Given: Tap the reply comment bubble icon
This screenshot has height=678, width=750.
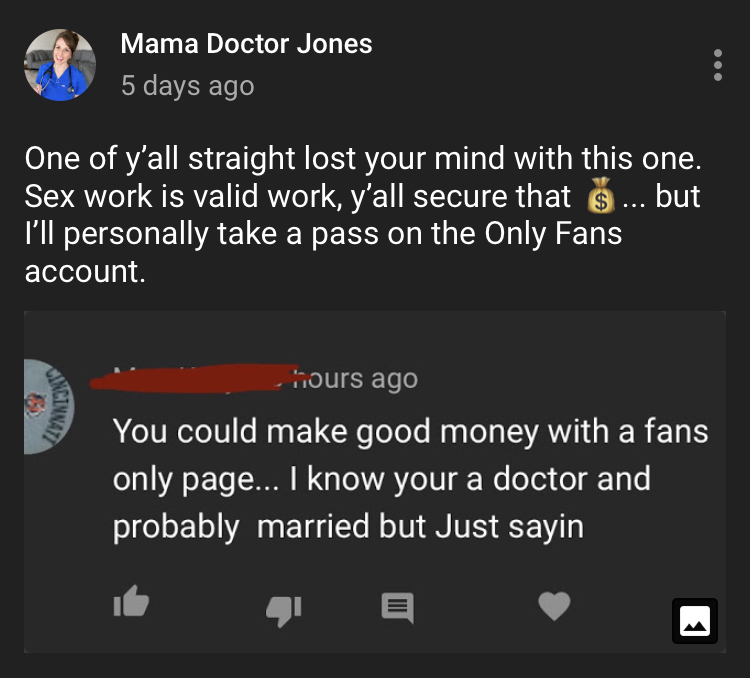Looking at the screenshot, I should point(399,605).
